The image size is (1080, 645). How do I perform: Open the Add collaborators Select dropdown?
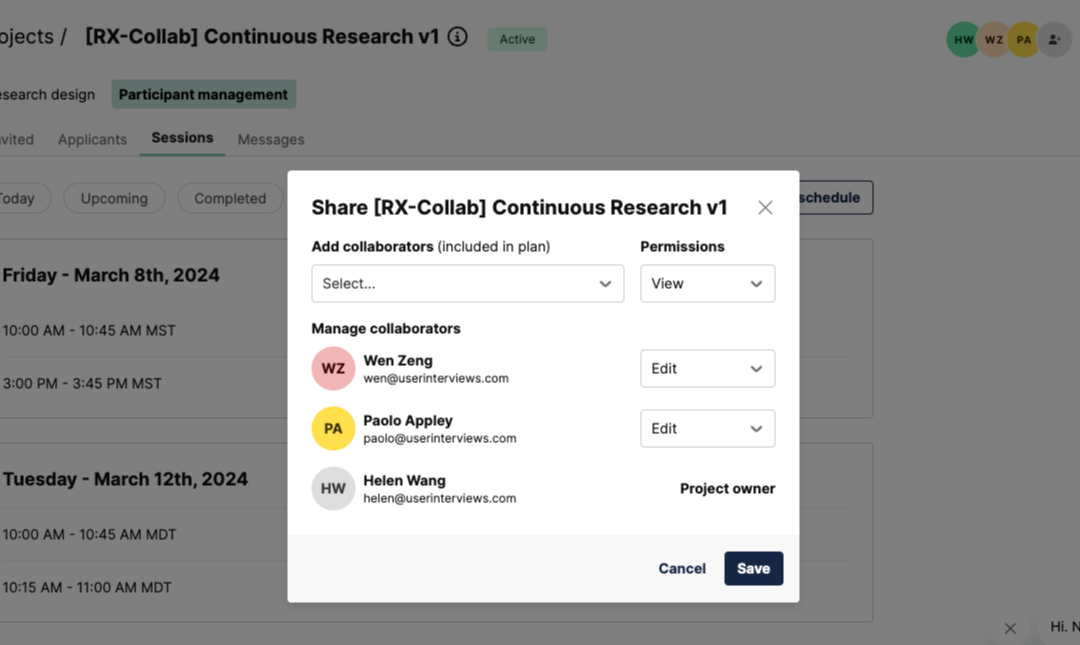tap(468, 283)
